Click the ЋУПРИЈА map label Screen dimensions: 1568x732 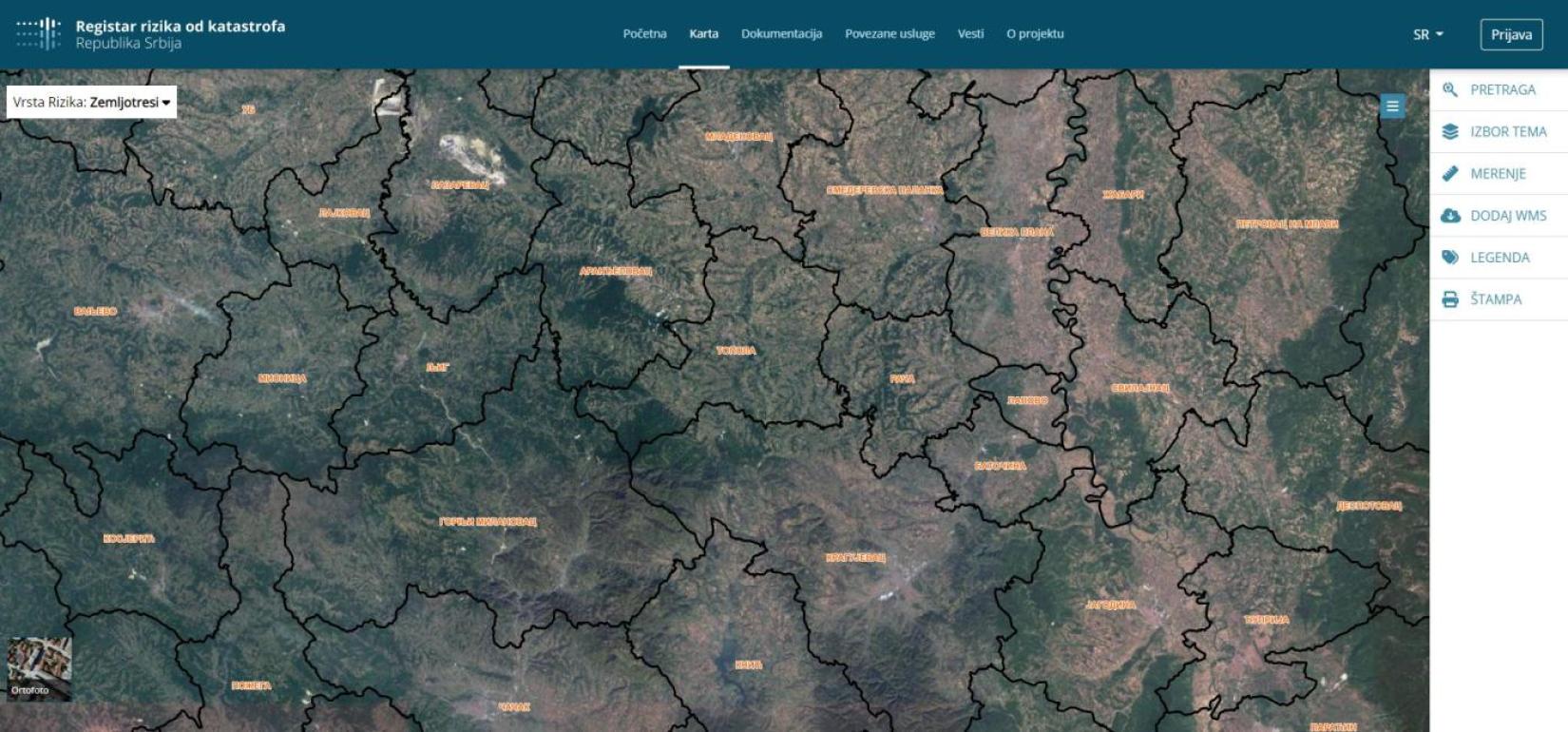1266,620
